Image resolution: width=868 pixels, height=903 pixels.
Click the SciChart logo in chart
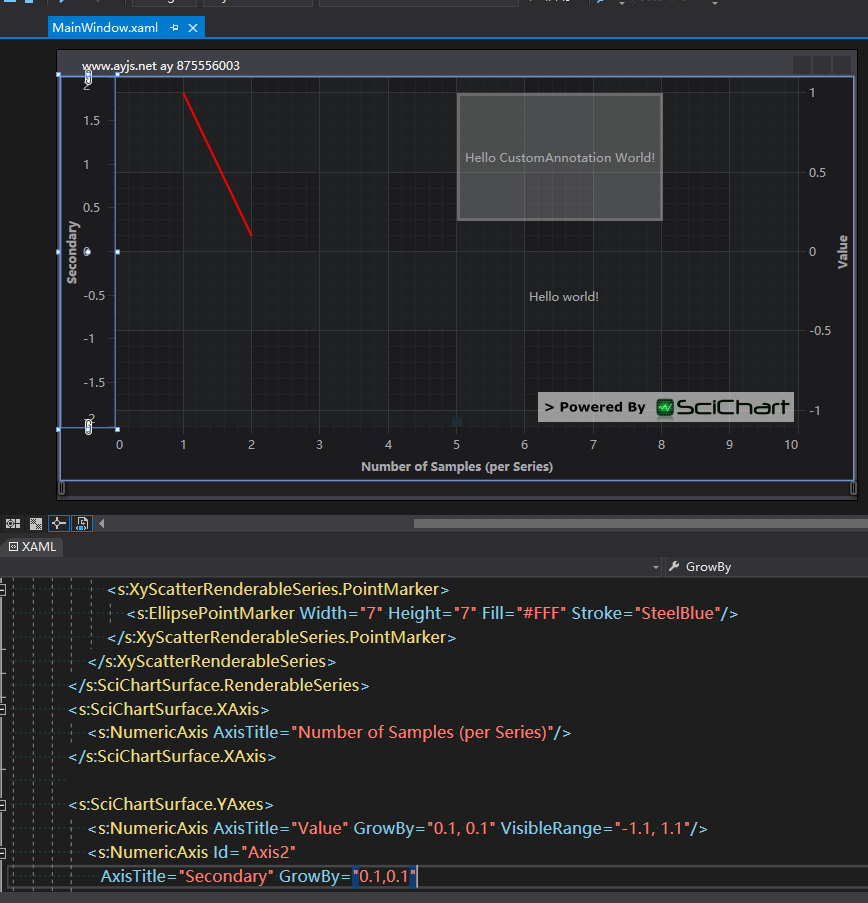coord(723,407)
